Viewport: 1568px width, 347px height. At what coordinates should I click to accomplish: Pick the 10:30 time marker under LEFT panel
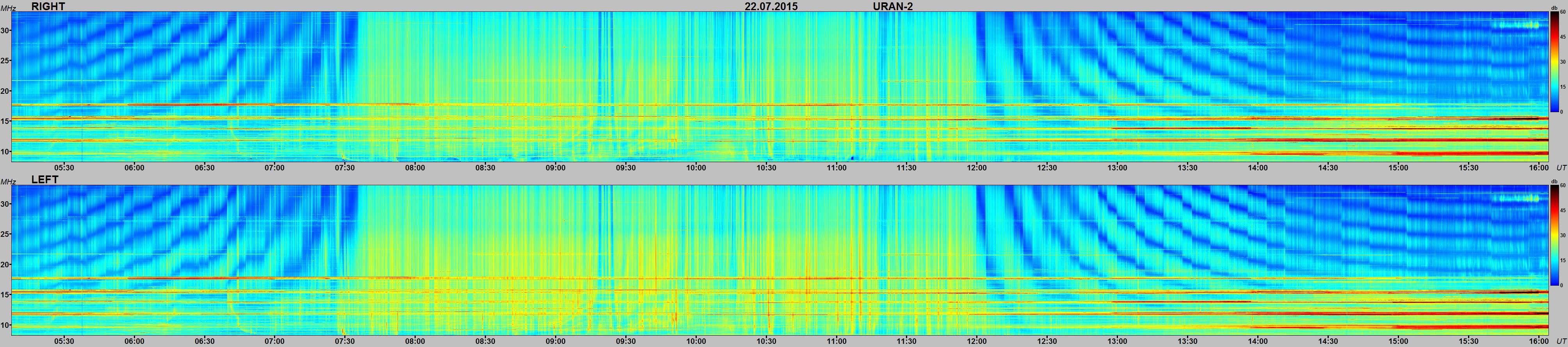[766, 341]
